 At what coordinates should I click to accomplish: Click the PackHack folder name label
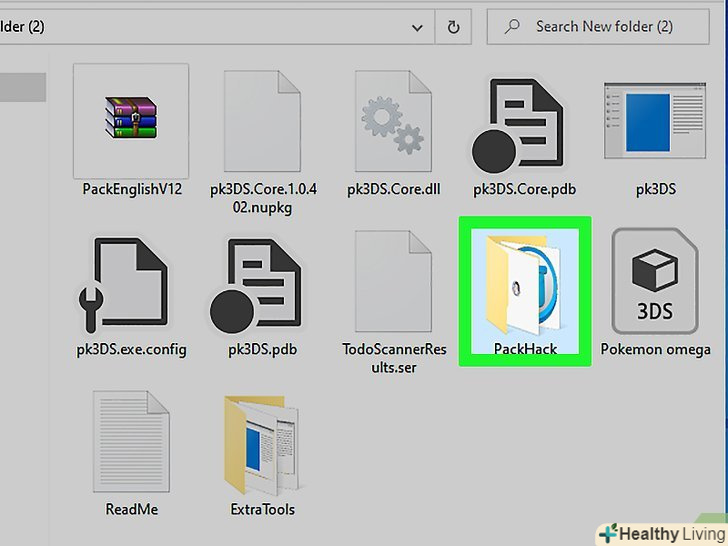525,349
